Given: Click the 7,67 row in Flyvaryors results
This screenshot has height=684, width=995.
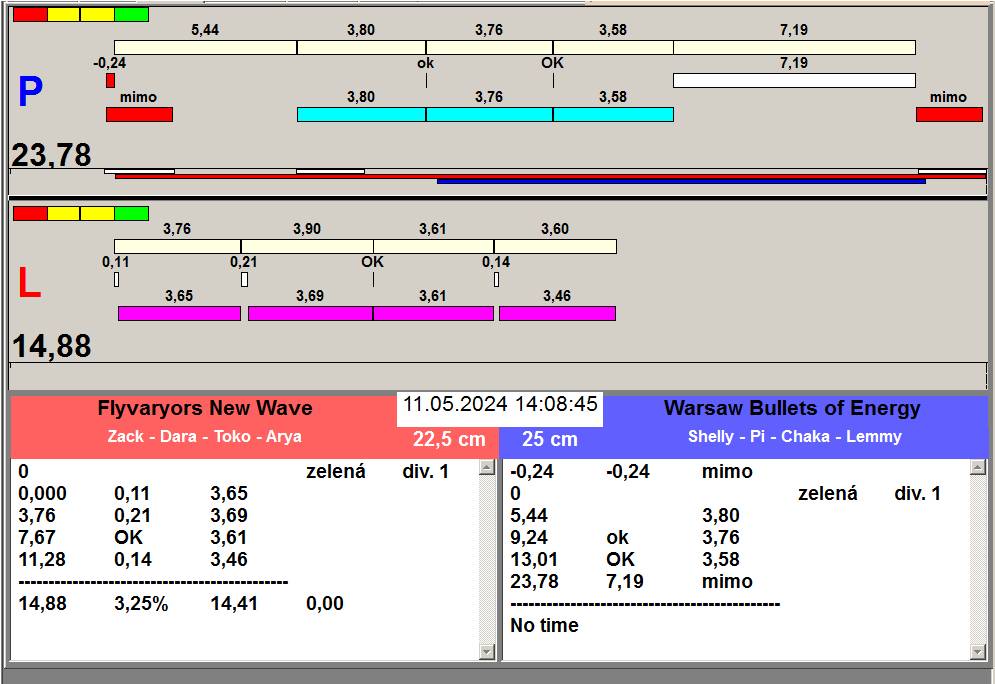Looking at the screenshot, I should pos(133,537).
